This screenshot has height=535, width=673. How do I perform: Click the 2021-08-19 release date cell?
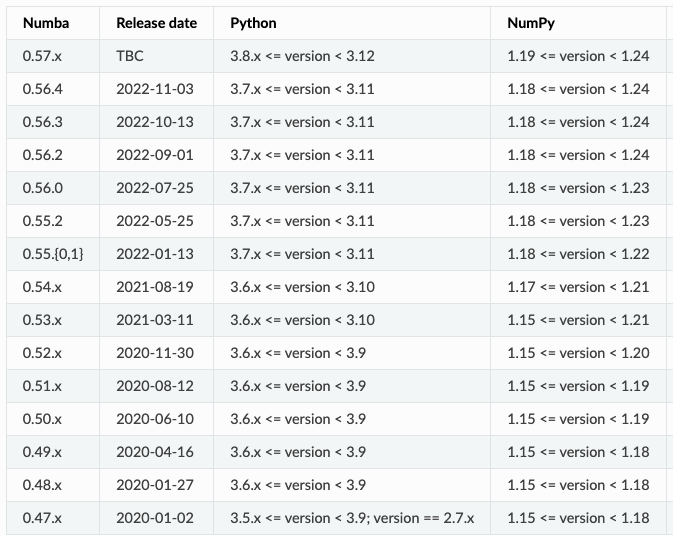(x=155, y=287)
